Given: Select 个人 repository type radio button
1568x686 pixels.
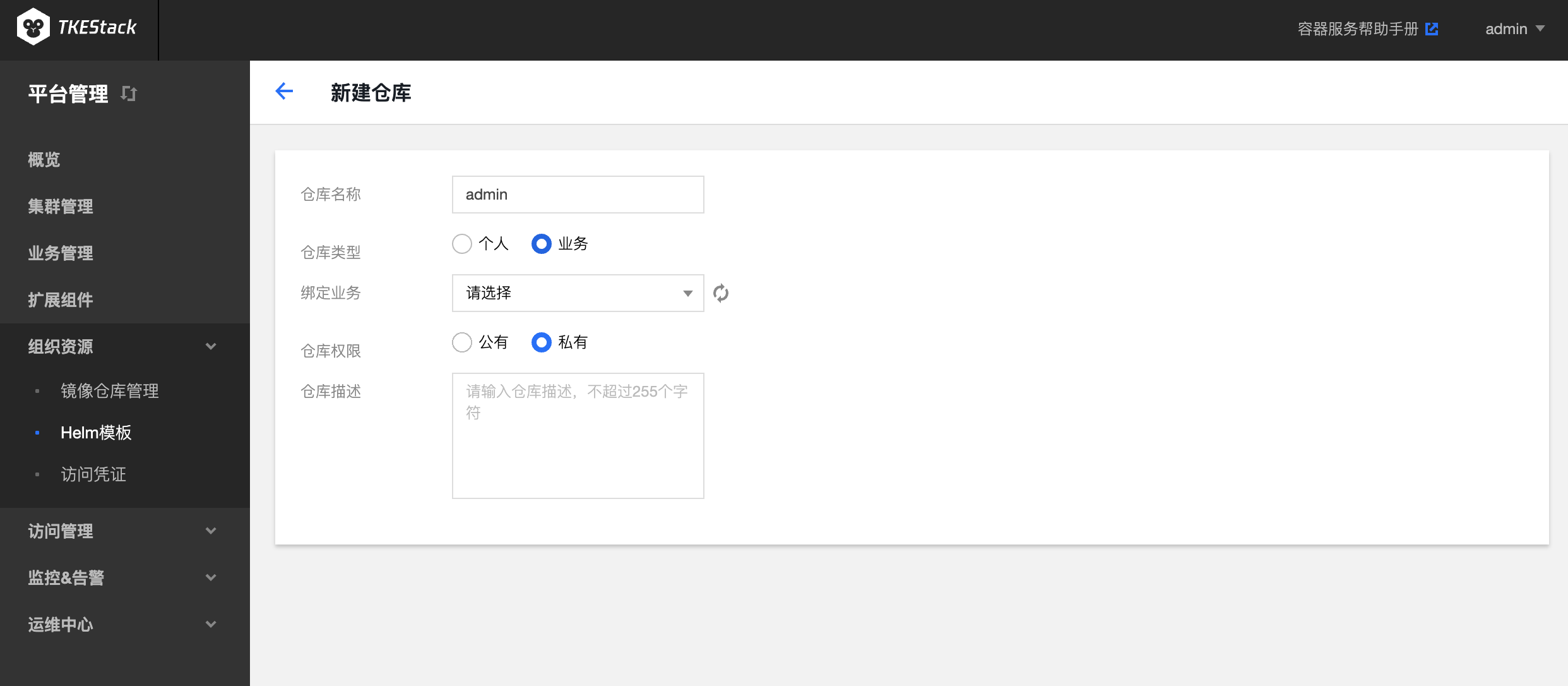Looking at the screenshot, I should coord(461,243).
